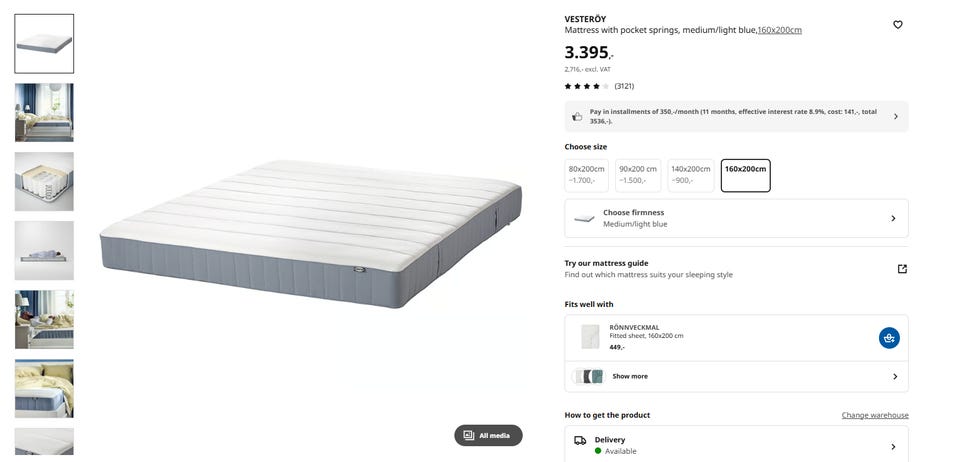Click the All media gallery icon
Viewport: 960px width, 462px height.
[469, 435]
